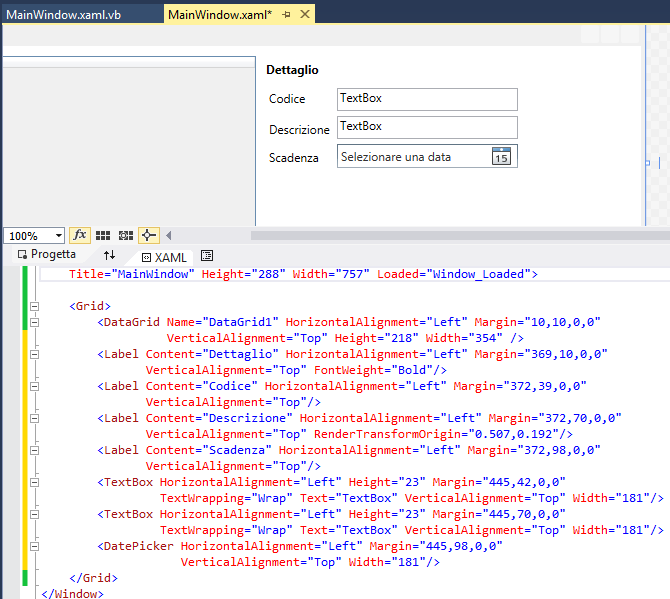Switch to the MainWindow.xaml.vb tab
The height and width of the screenshot is (599, 670).
(x=63, y=15)
